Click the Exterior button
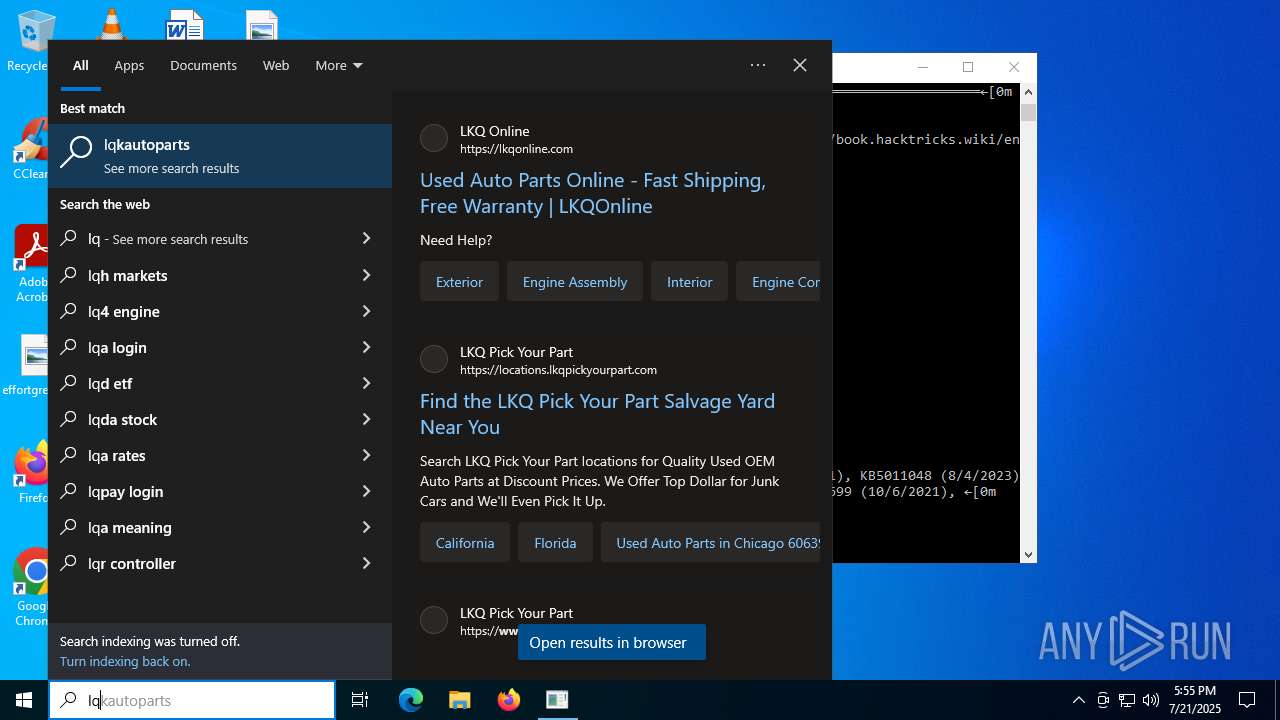Viewport: 1280px width, 720px height. (459, 282)
